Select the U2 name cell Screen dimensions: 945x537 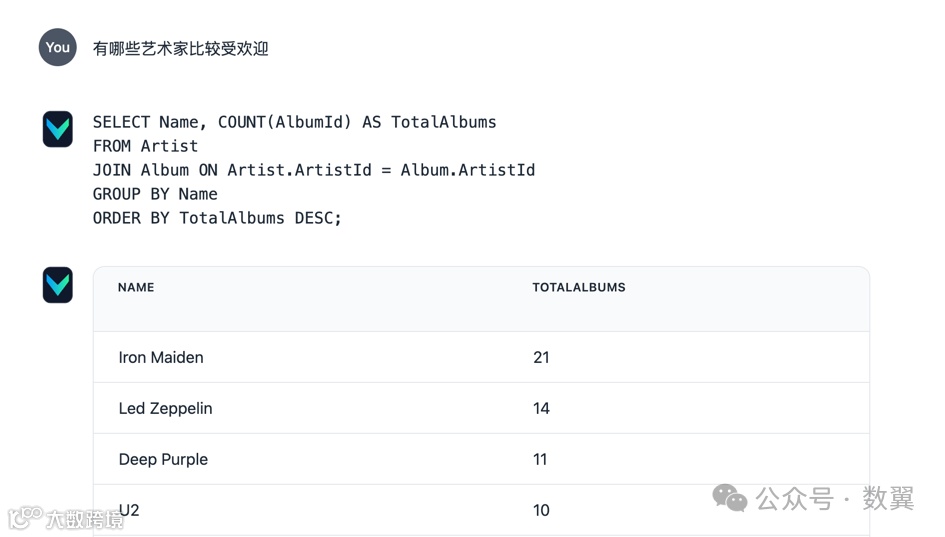129,510
